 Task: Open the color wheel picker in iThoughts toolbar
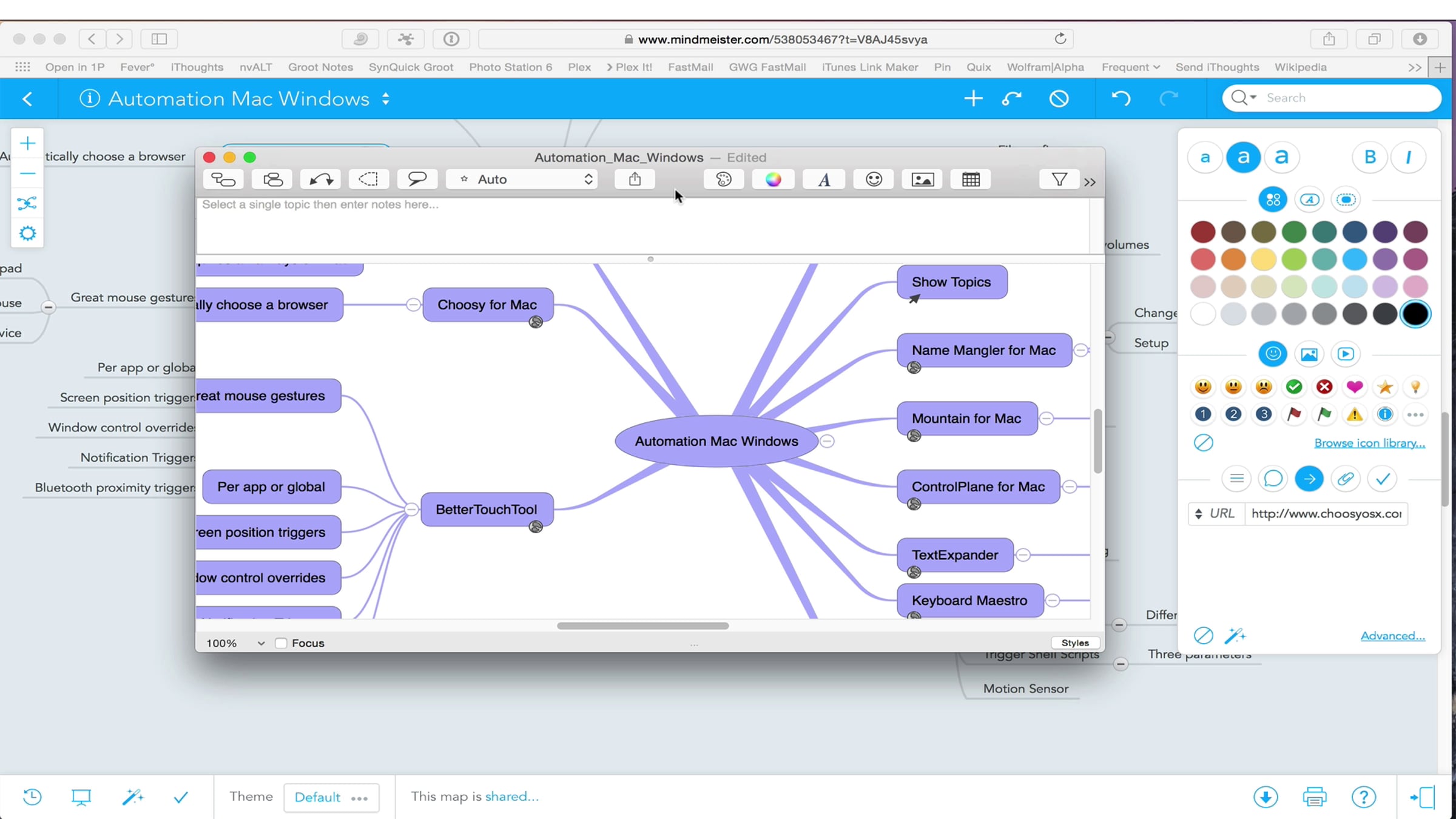pyautogui.click(x=773, y=180)
